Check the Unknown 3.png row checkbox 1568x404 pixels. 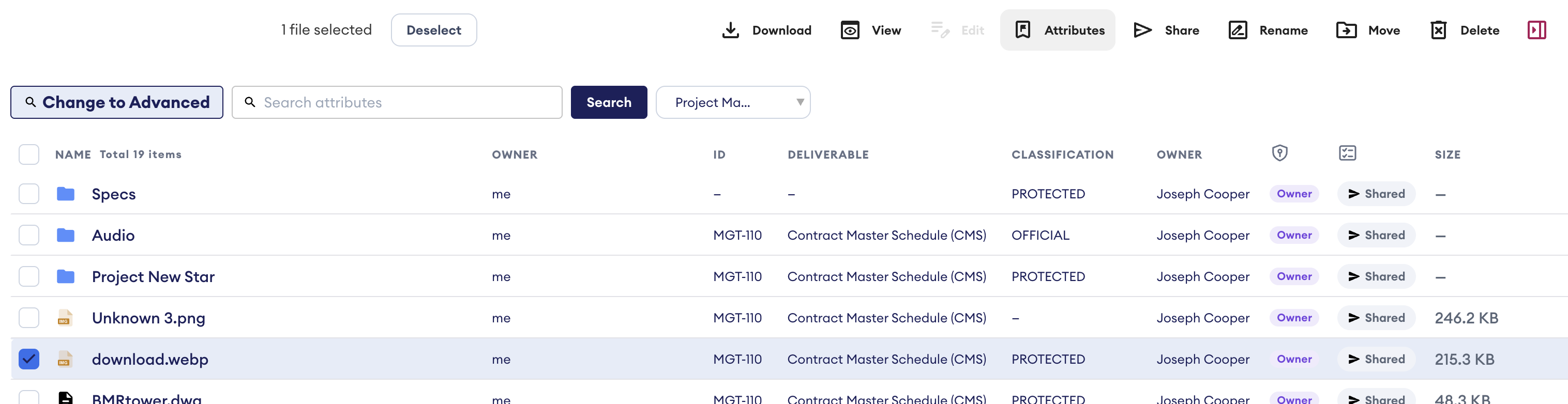point(28,318)
